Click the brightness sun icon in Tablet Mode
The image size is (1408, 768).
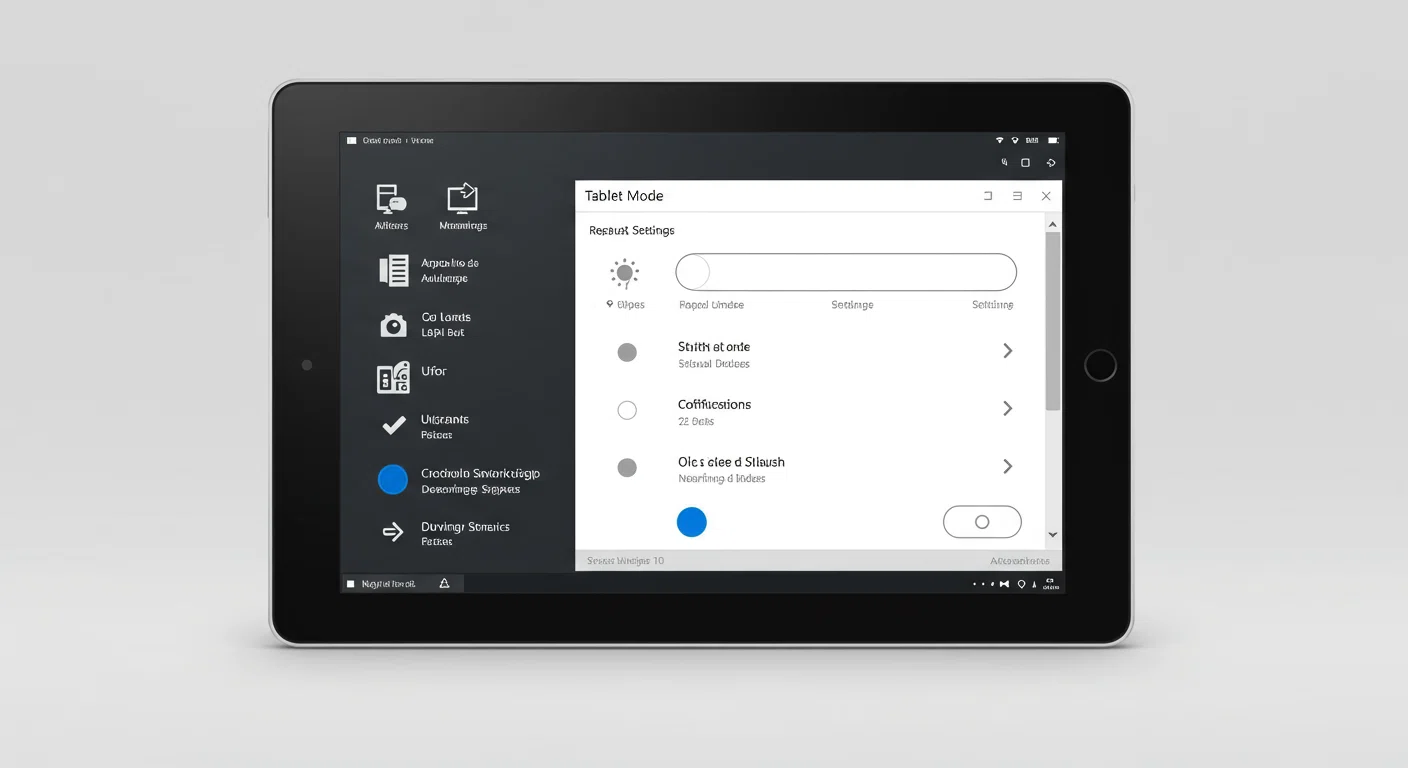tap(625, 272)
